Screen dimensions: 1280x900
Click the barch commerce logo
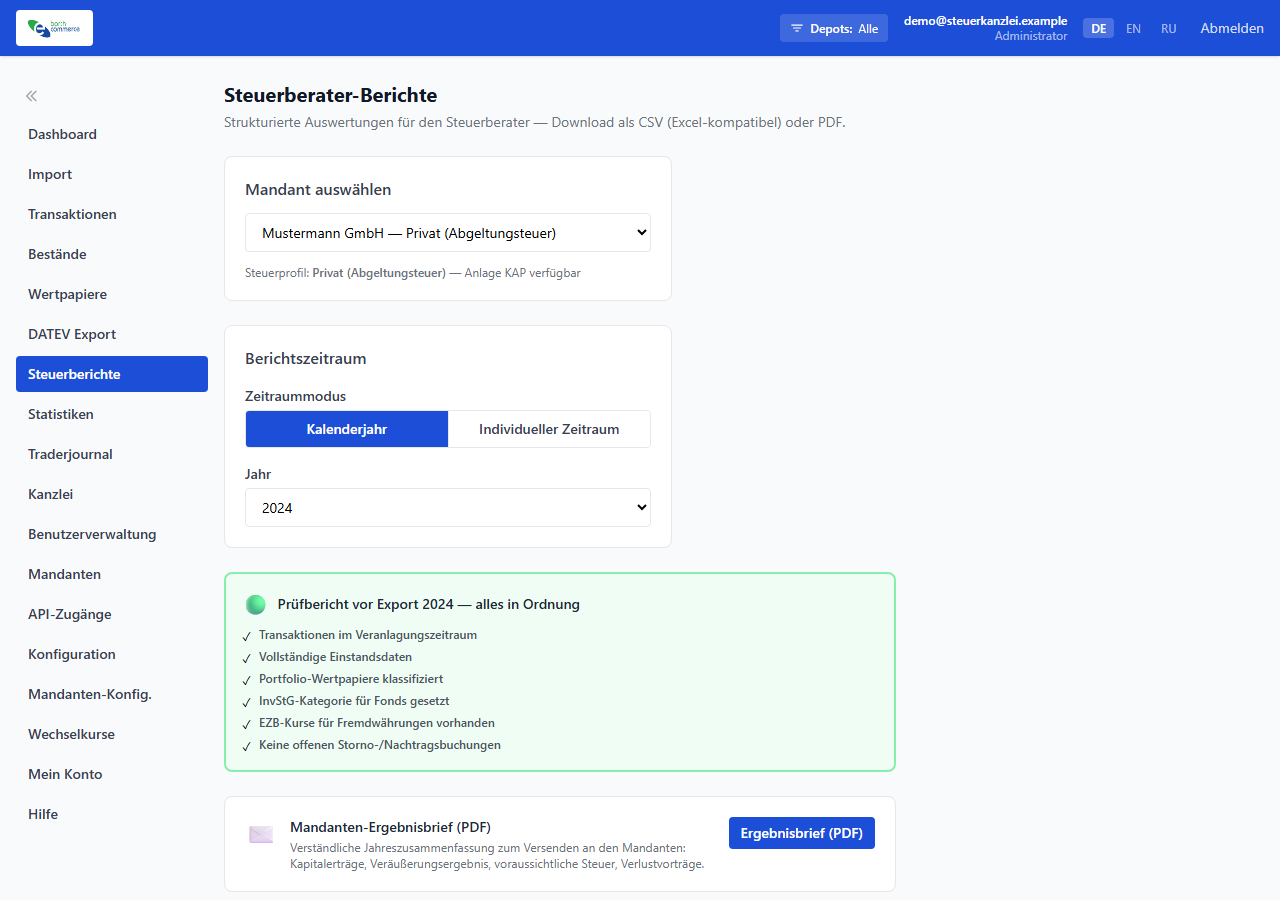[x=54, y=28]
